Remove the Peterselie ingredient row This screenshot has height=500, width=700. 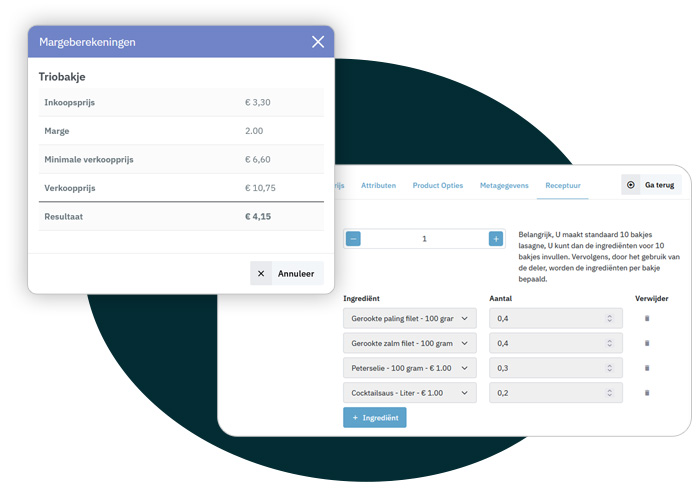coord(646,368)
